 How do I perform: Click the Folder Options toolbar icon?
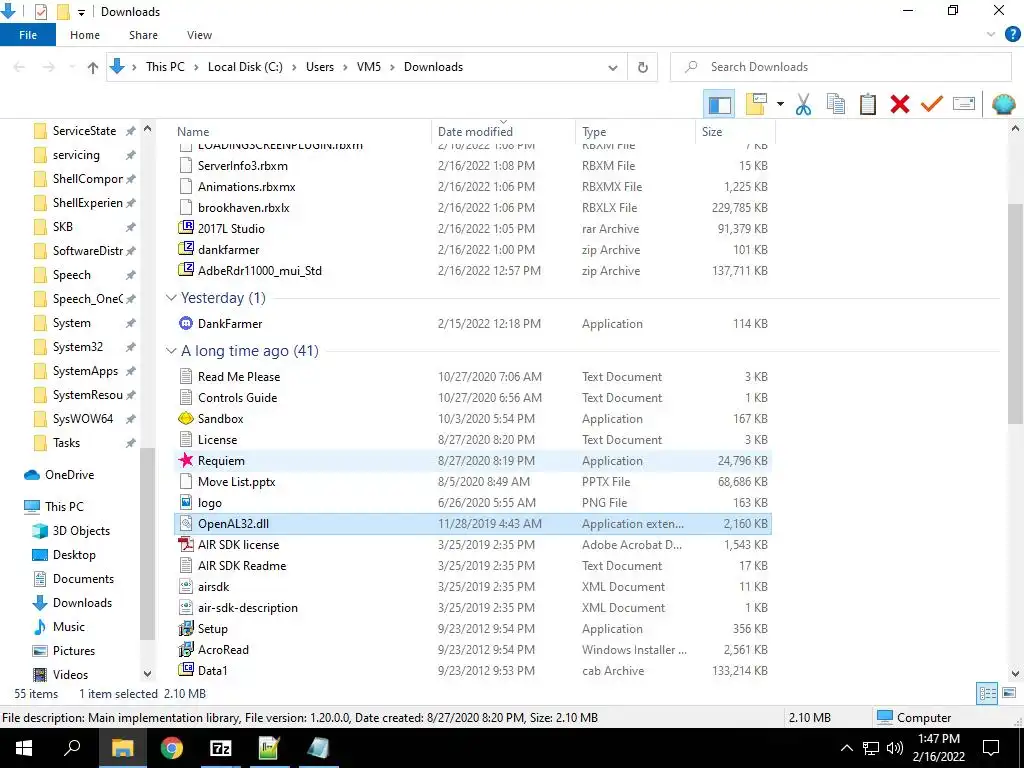click(x=756, y=104)
